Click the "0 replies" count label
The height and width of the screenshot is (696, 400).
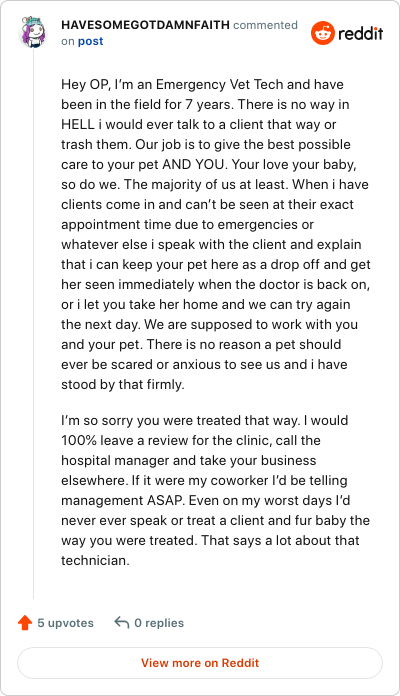[159, 623]
